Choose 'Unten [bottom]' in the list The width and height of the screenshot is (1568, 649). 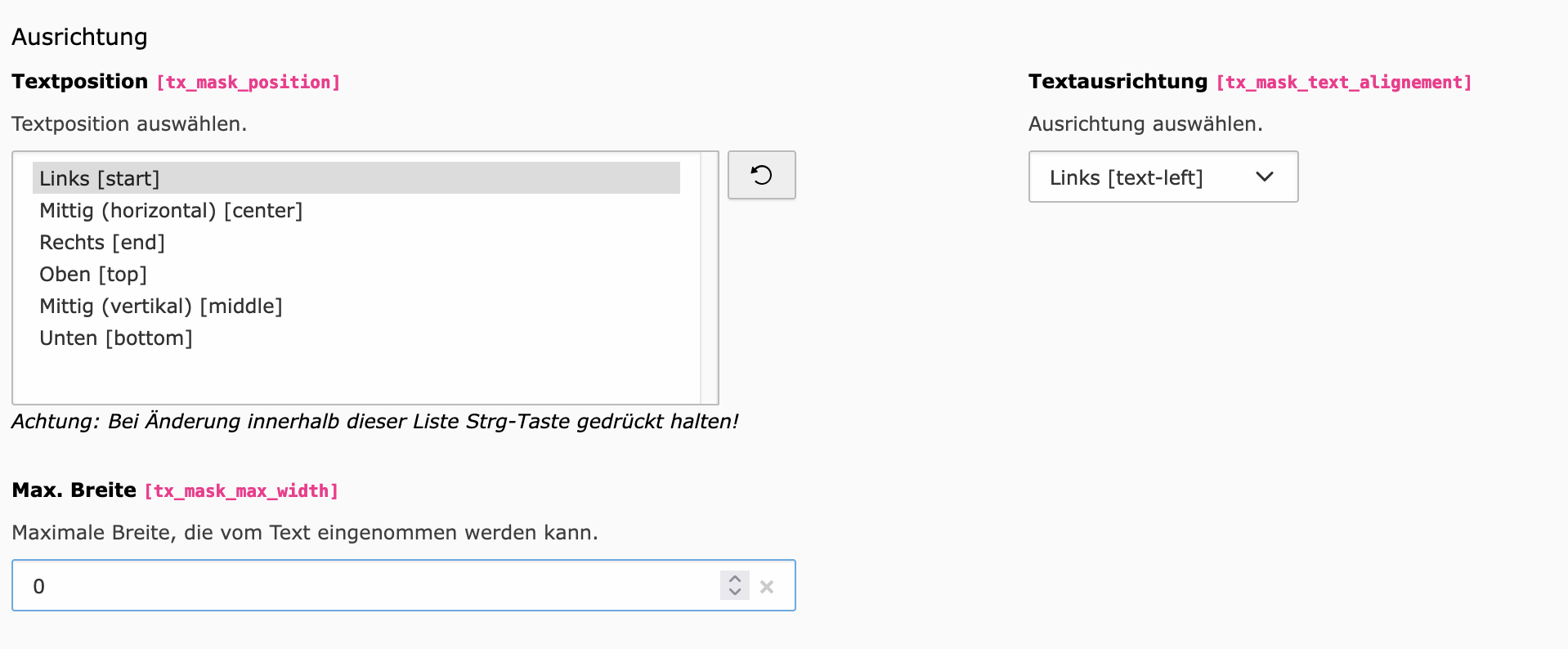(116, 338)
